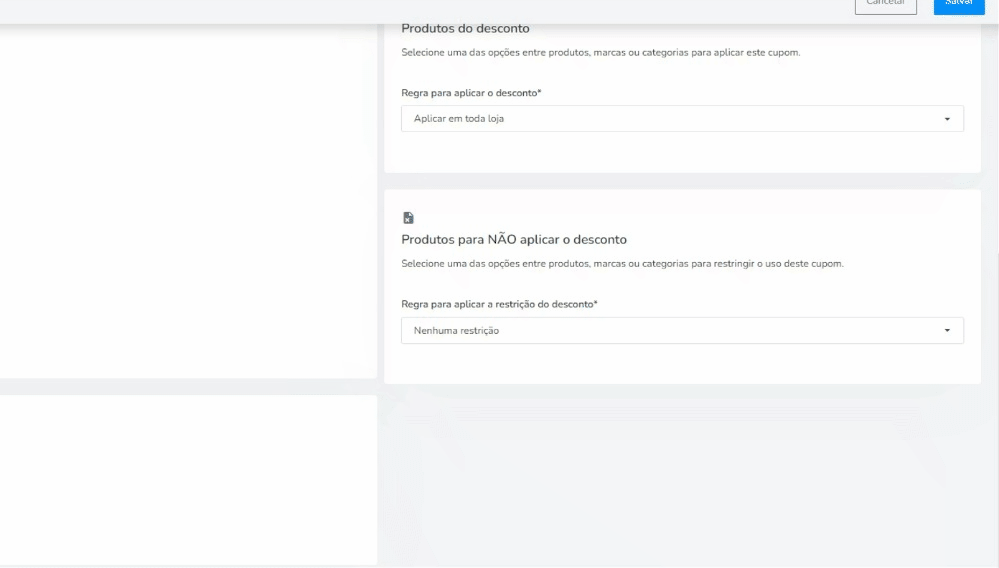Click the excluded-products document icon

pos(408,218)
